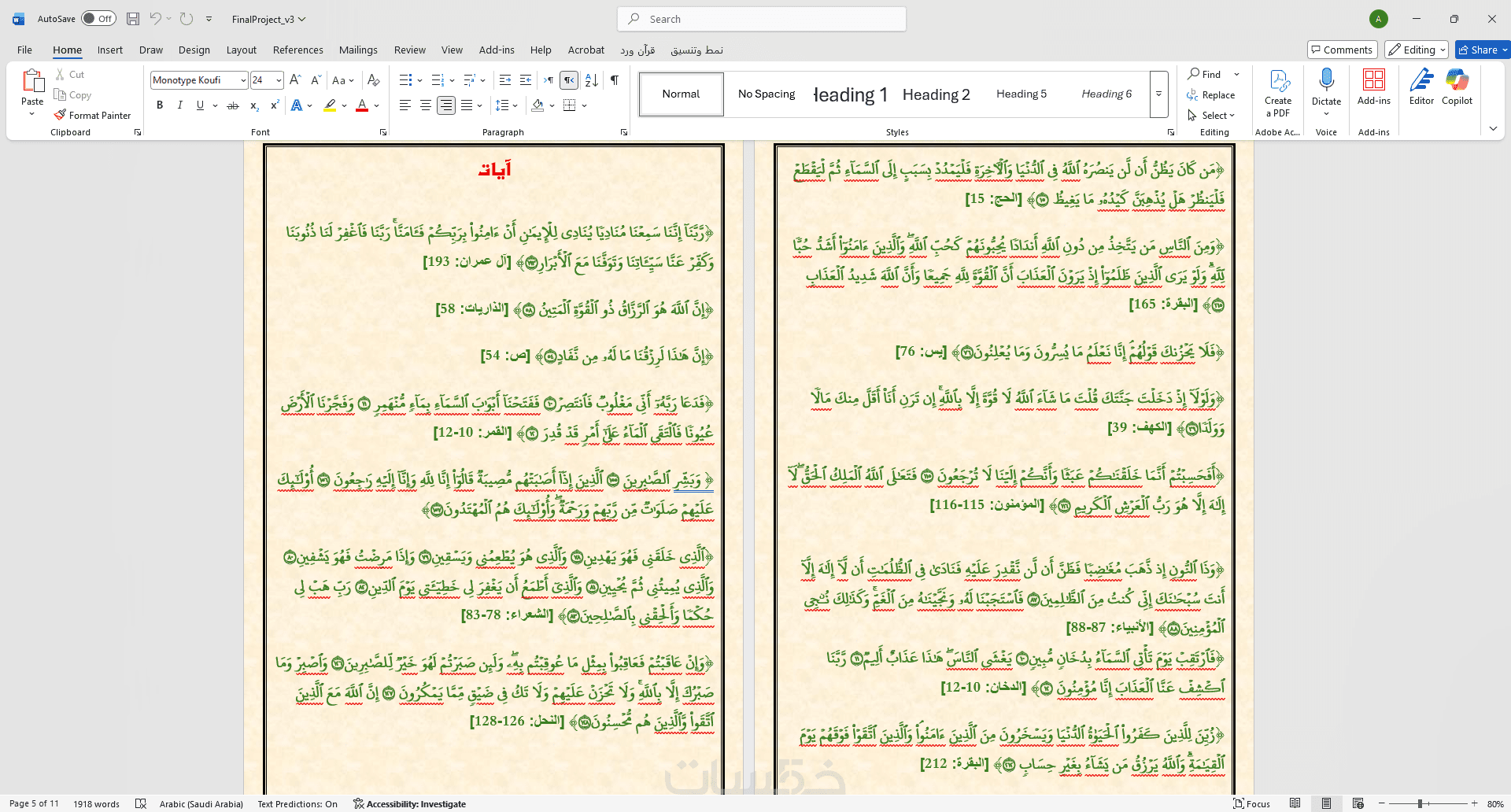Toggle bold formatting on
Screen dimensions: 1511x812
click(160, 105)
